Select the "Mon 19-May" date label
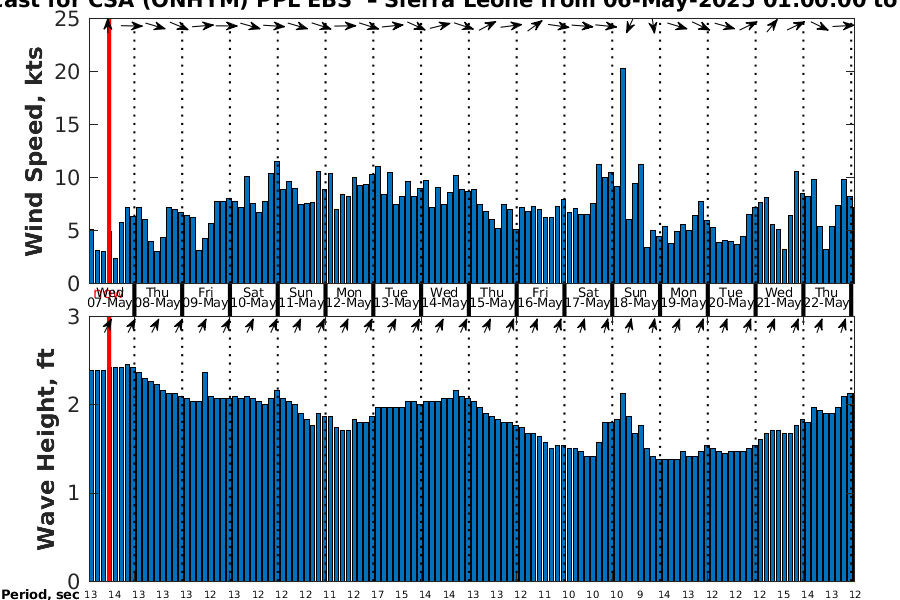Viewport: 900px width, 600px height. 683,297
